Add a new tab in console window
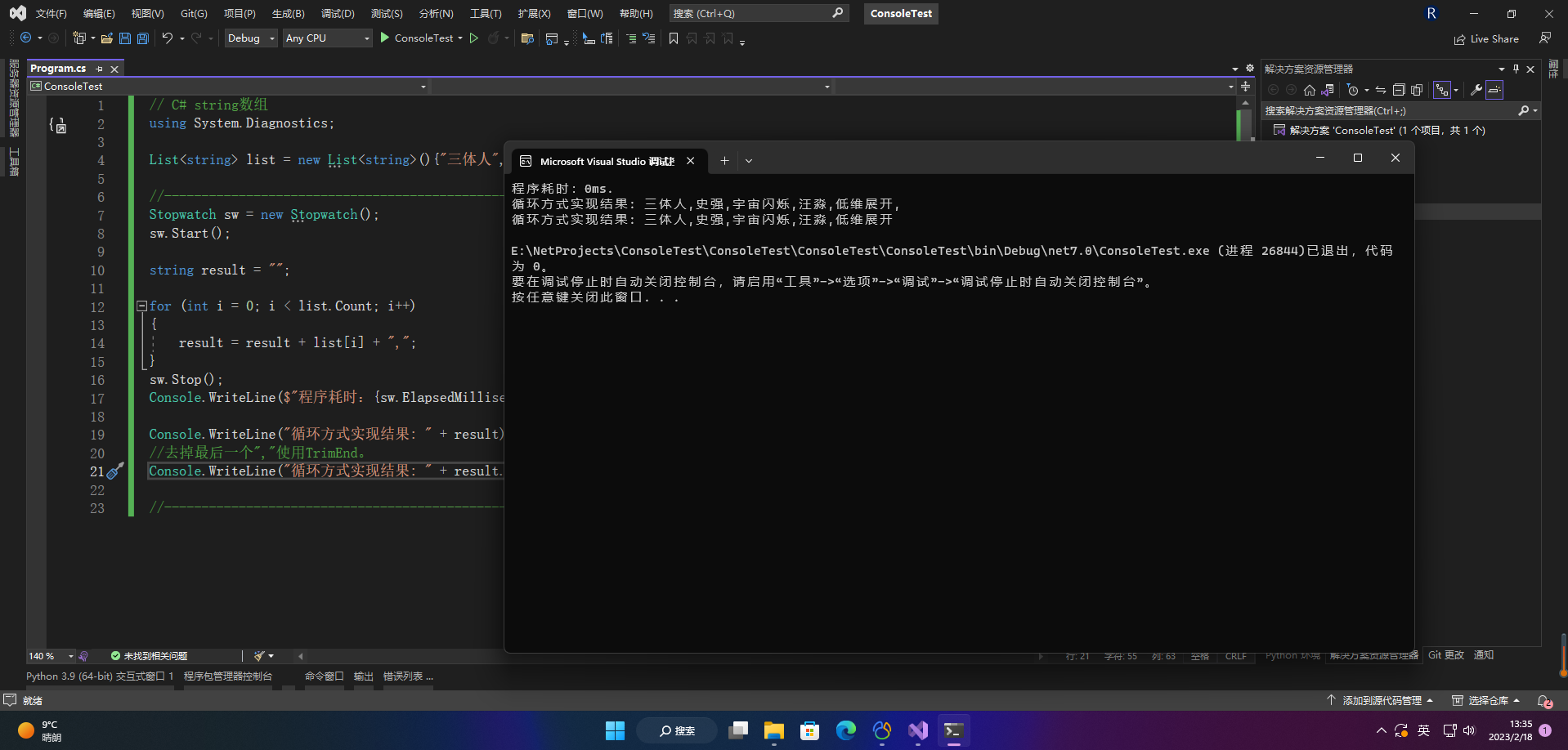This screenshot has height=750, width=1568. [x=724, y=161]
